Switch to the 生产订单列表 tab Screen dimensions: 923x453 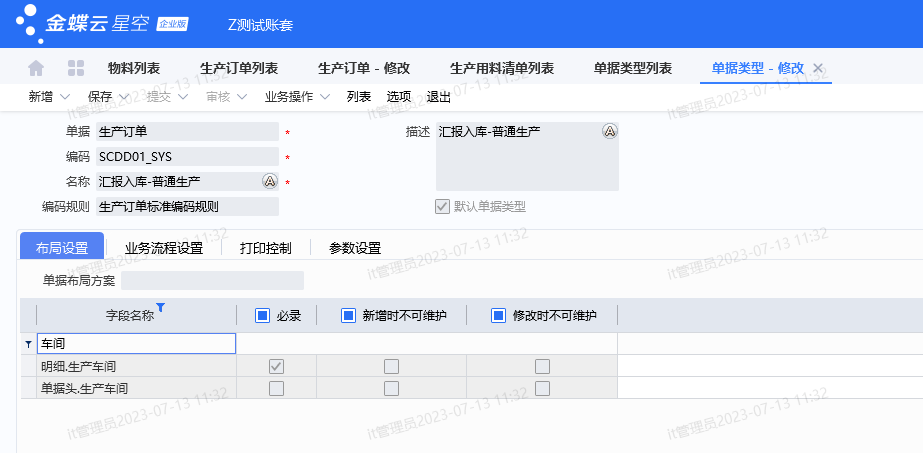tap(239, 68)
